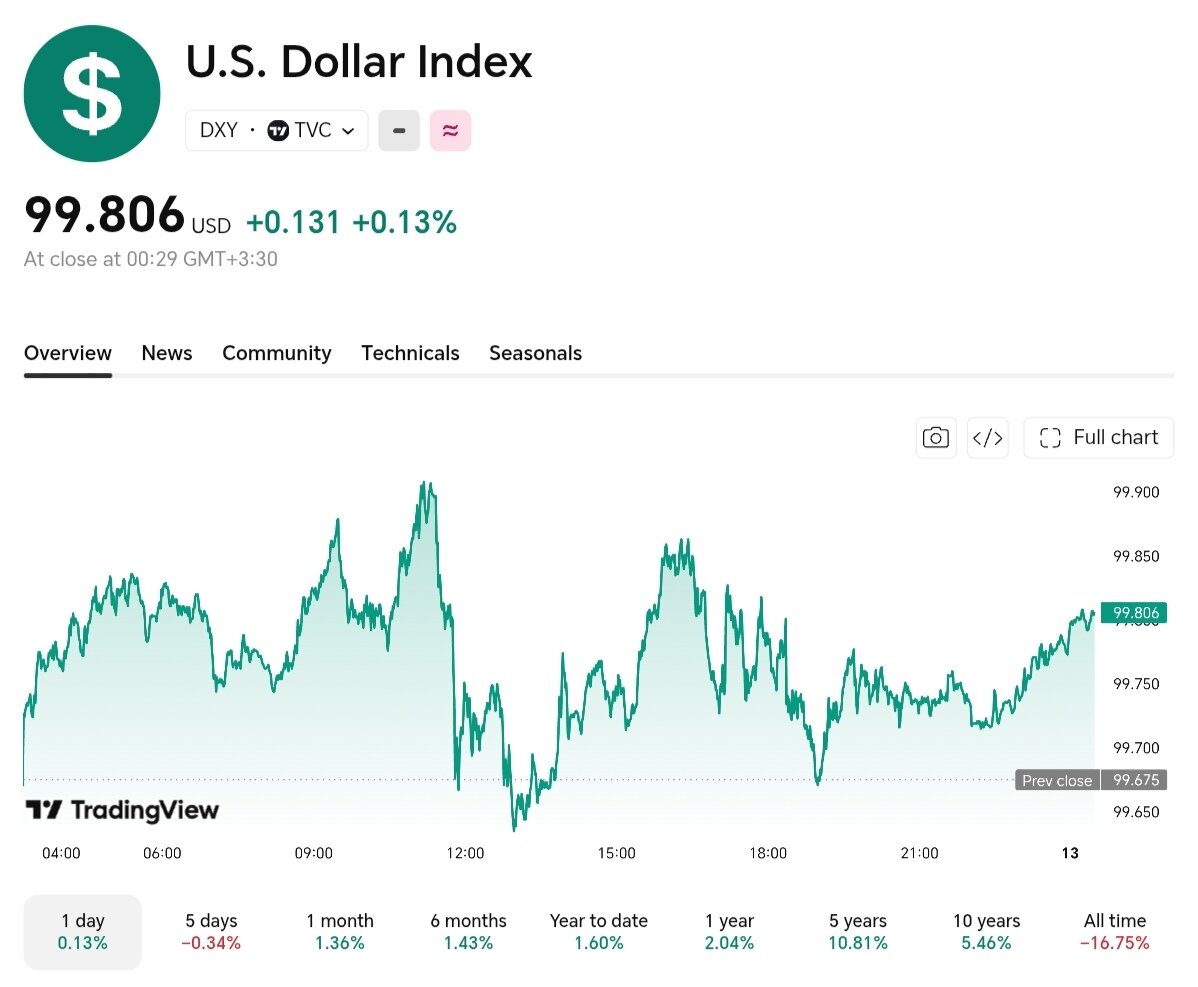
Task: Show the All time range
Action: click(x=1115, y=932)
